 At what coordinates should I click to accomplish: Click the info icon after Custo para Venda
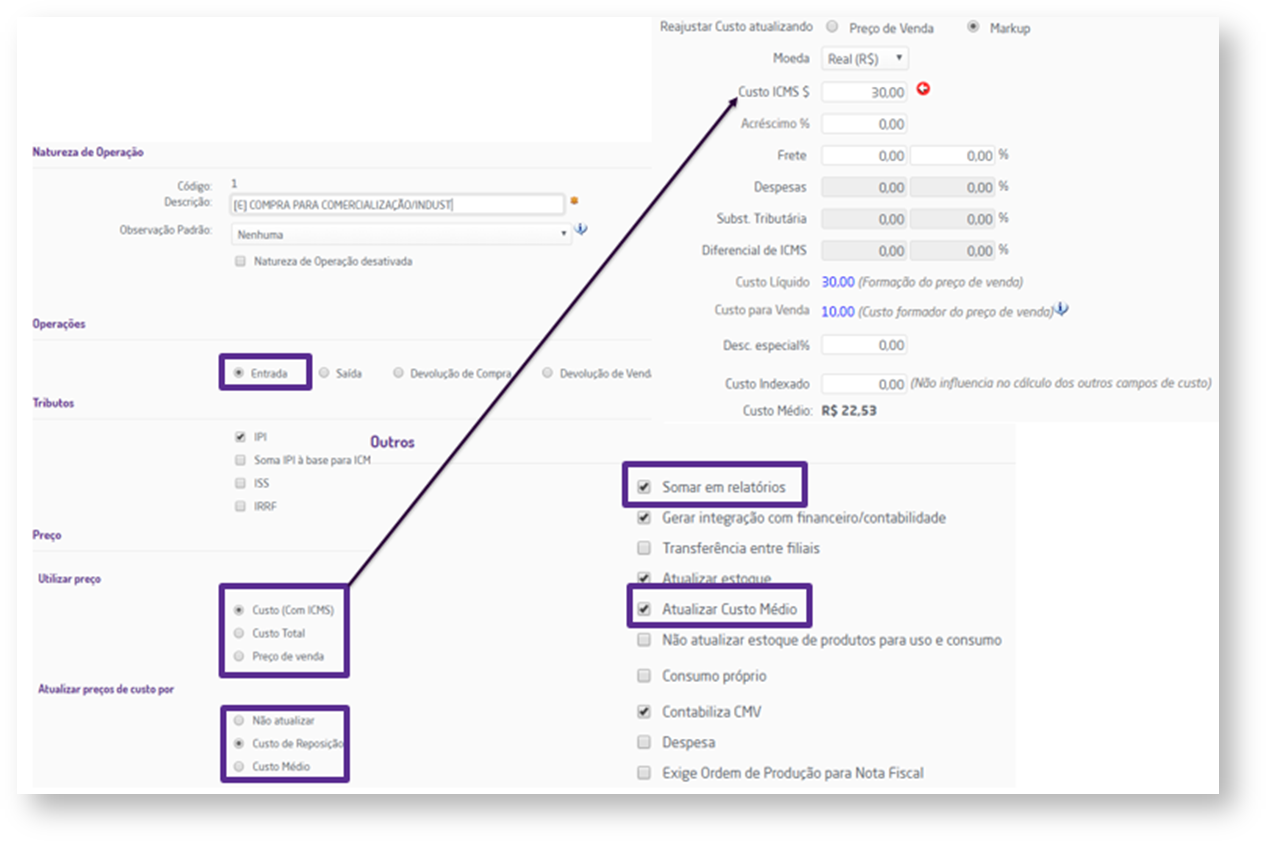click(1062, 310)
